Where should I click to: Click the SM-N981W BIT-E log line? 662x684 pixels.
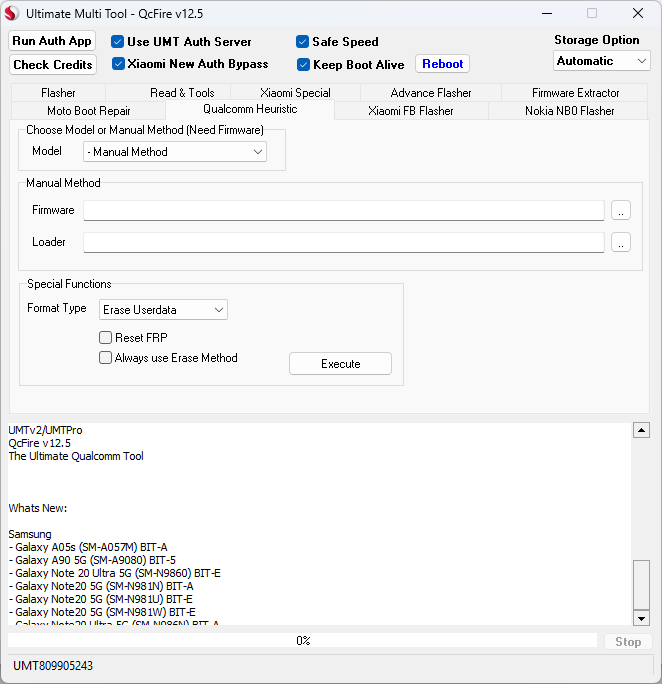pyautogui.click(x=102, y=612)
